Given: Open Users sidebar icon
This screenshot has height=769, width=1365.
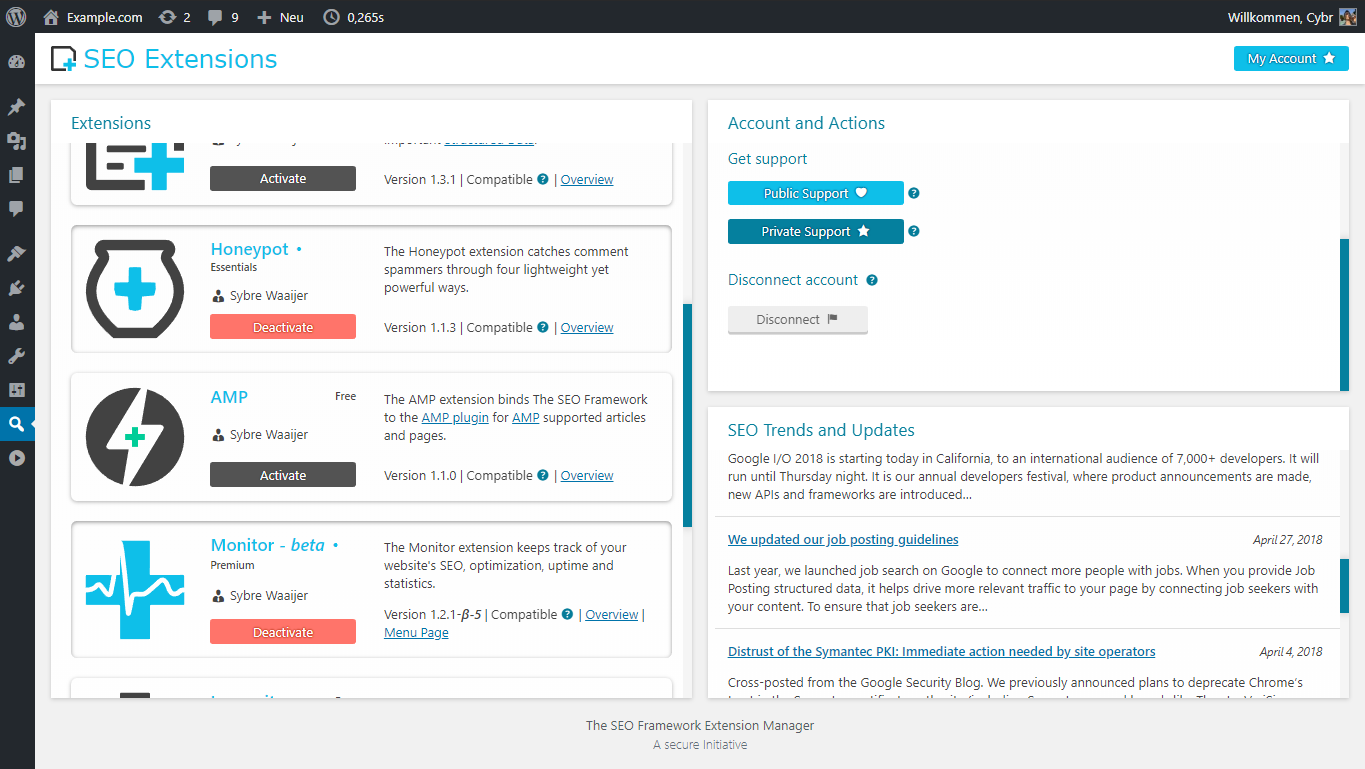Looking at the screenshot, I should pyautogui.click(x=16, y=322).
